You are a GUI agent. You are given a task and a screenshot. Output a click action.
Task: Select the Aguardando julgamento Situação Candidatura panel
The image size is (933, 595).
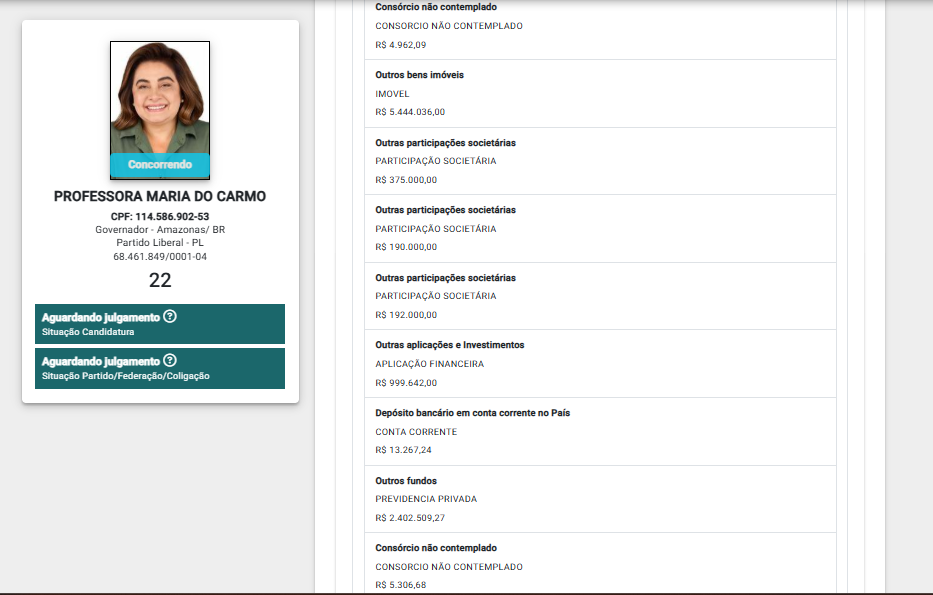(160, 324)
